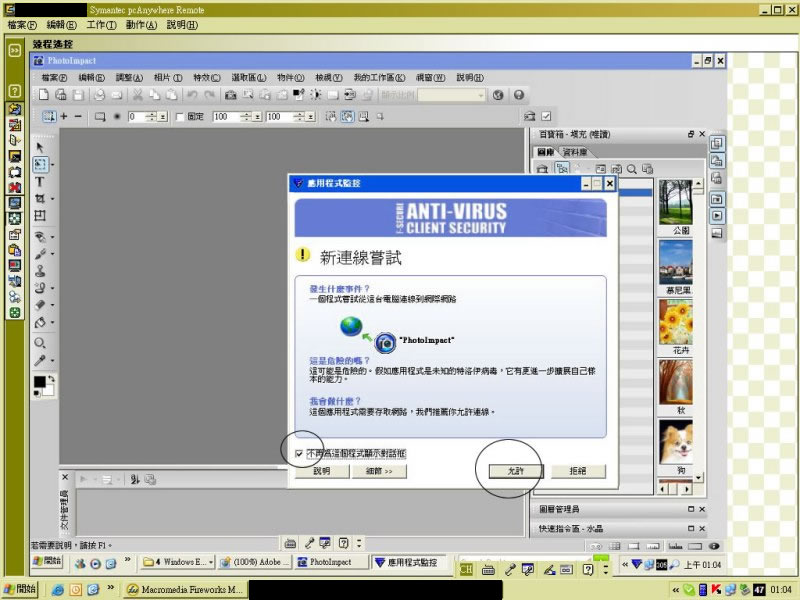Switch to the 圖庫 tab in EasyPalette

click(545, 152)
